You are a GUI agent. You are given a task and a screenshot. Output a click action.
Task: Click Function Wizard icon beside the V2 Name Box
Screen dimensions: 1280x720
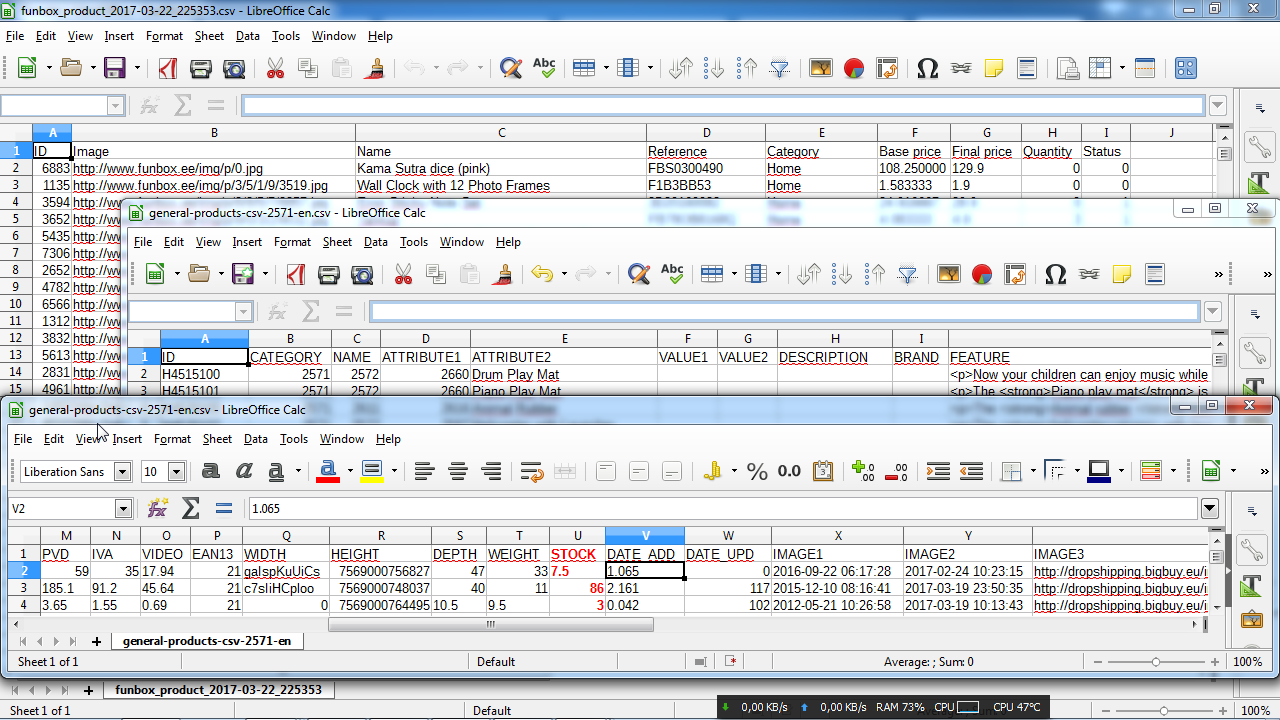point(157,508)
